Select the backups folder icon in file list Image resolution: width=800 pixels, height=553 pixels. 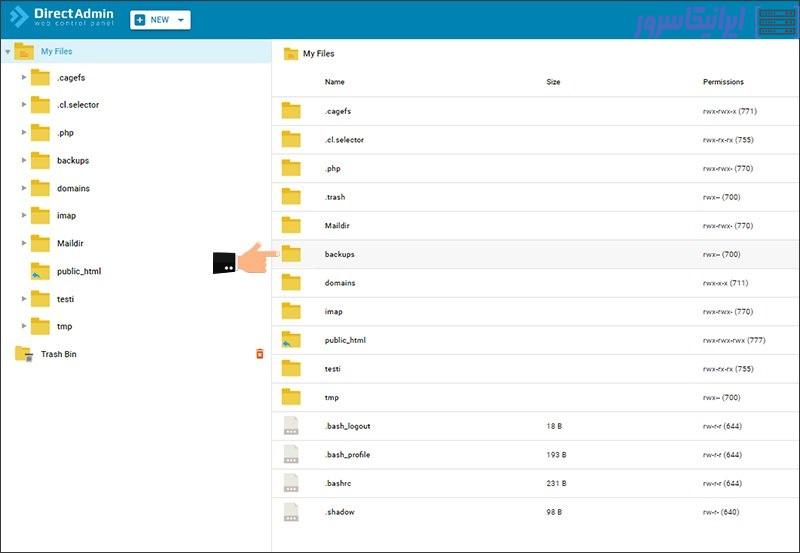(x=291, y=254)
